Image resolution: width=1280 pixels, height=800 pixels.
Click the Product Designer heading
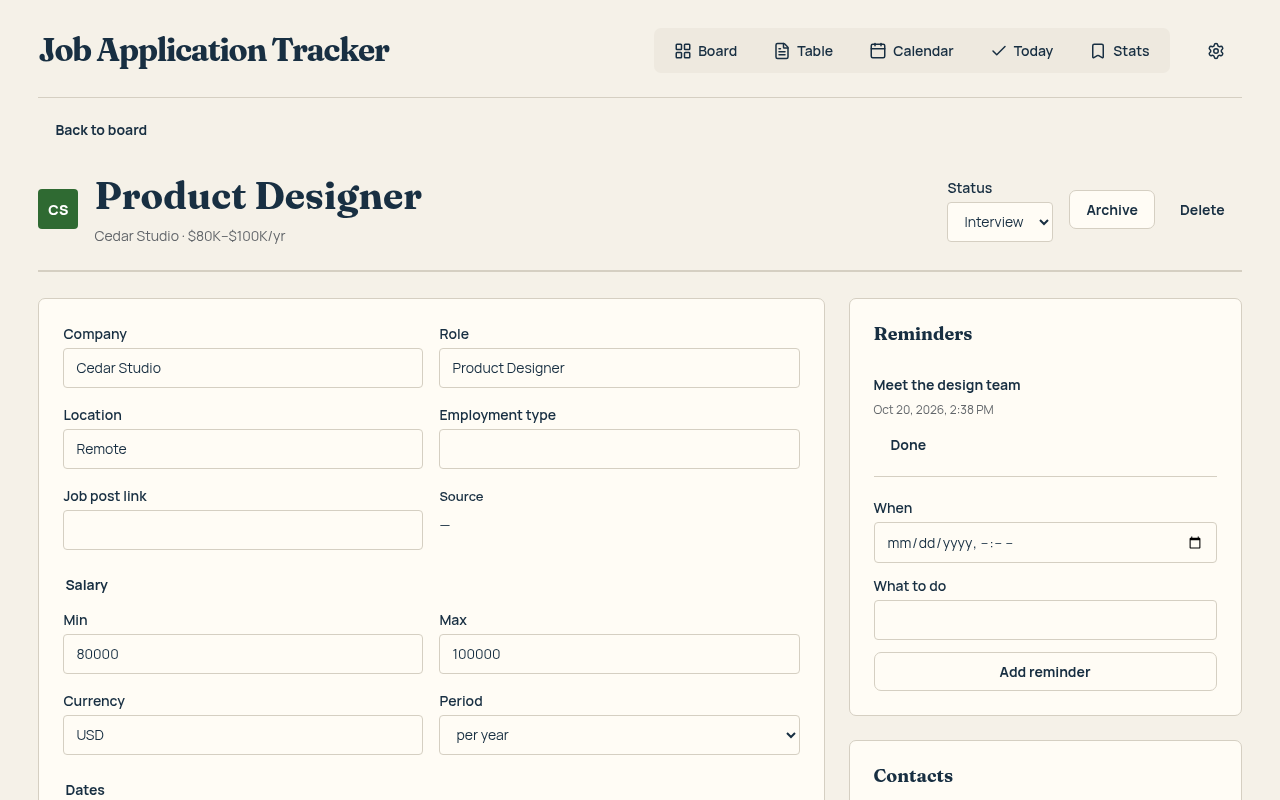coord(258,196)
